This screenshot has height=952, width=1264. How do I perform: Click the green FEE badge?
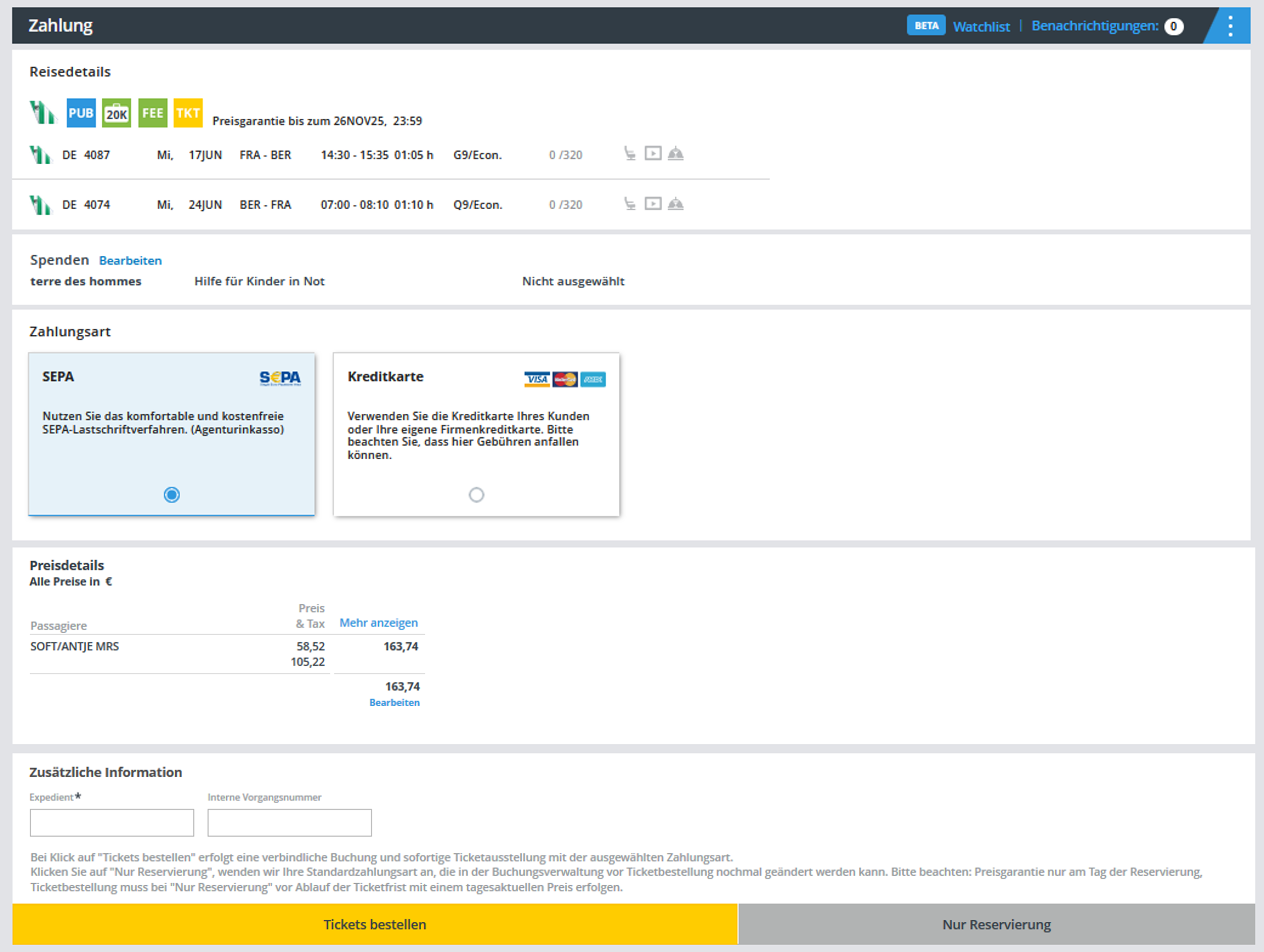(x=153, y=113)
